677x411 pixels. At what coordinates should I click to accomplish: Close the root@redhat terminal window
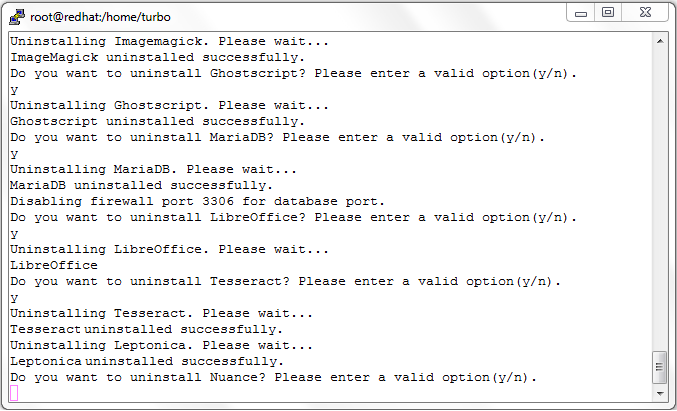[x=645, y=13]
